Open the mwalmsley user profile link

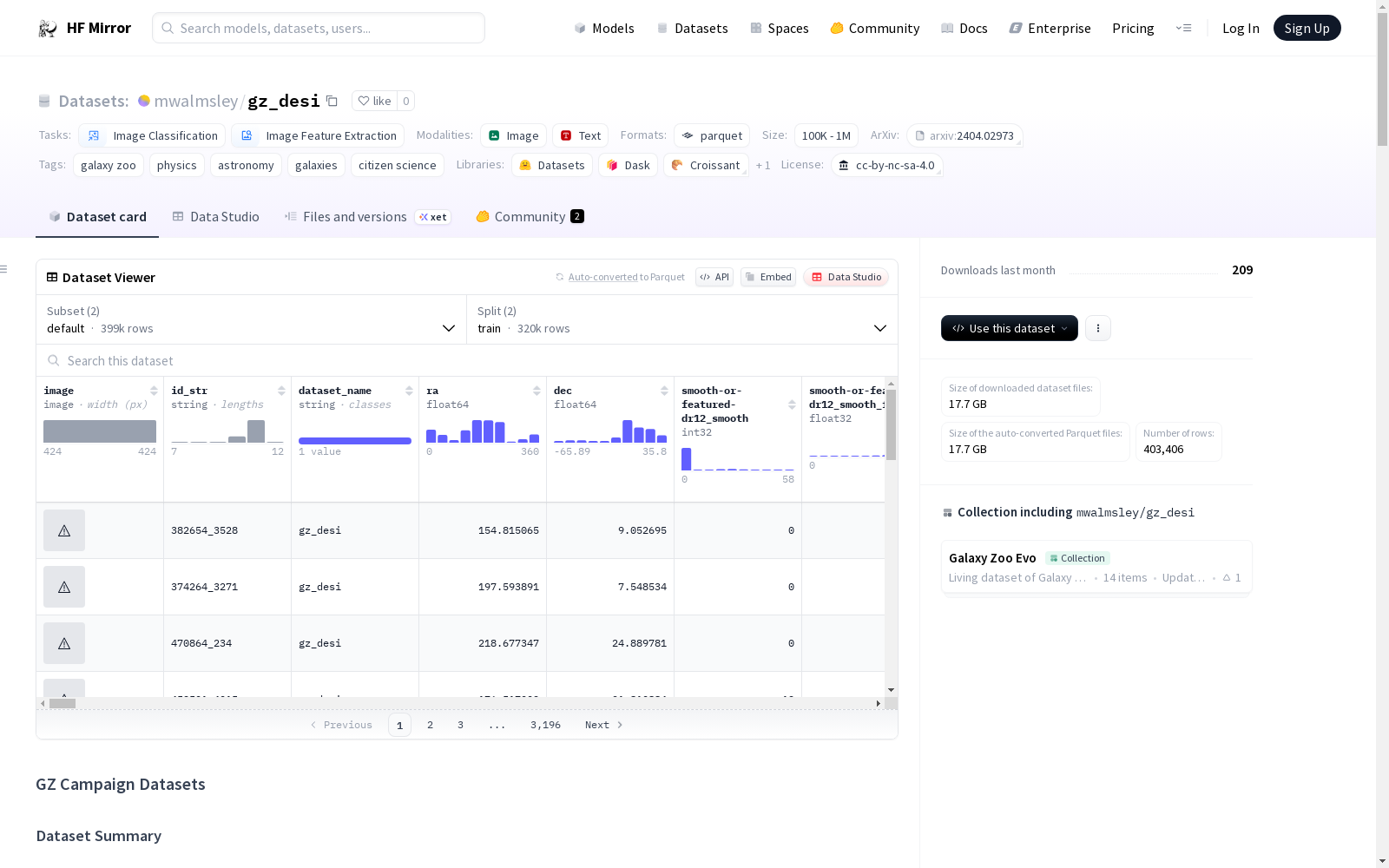pos(195,101)
